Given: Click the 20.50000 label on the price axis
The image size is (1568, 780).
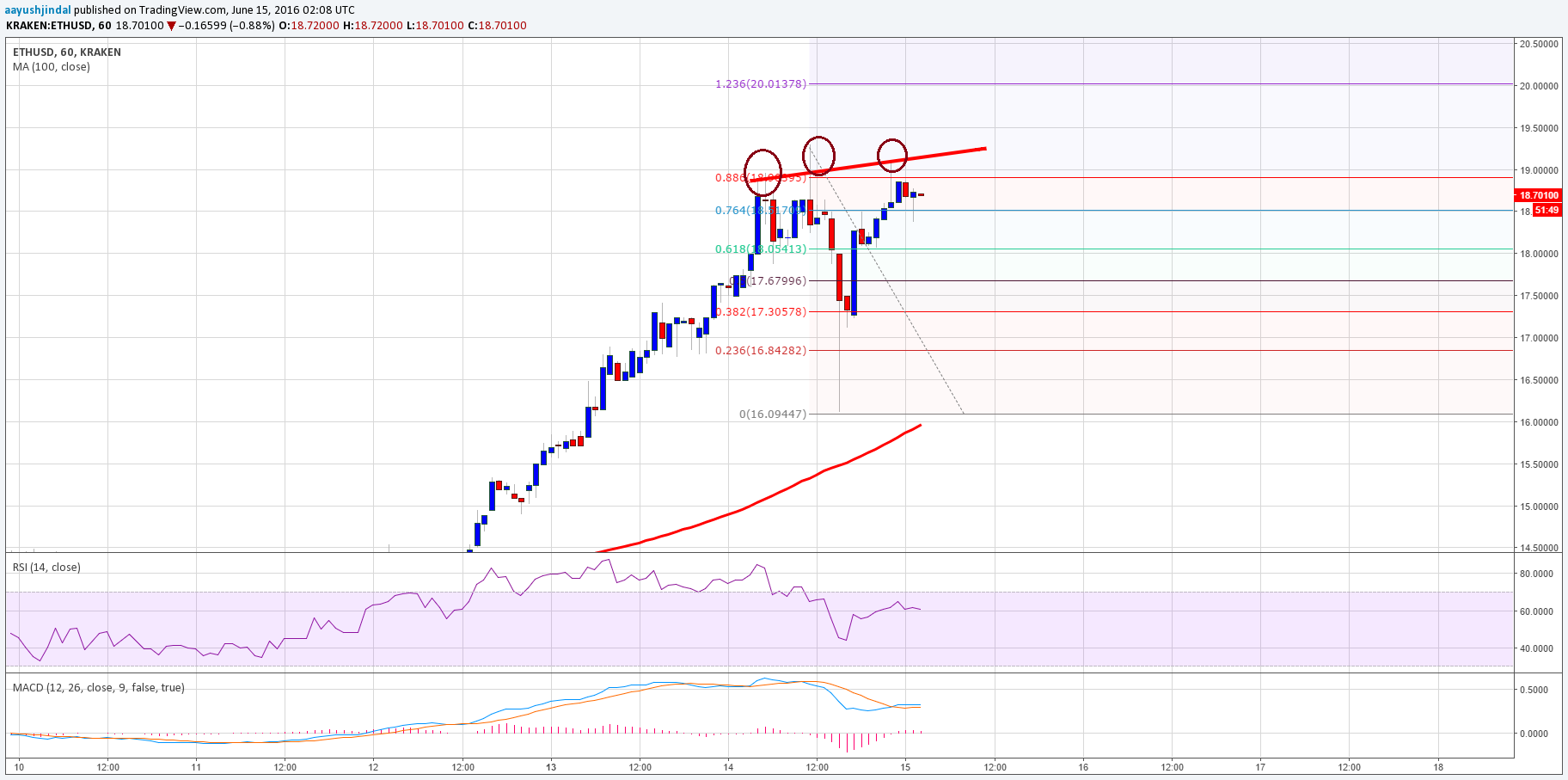Looking at the screenshot, I should pyautogui.click(x=1539, y=44).
